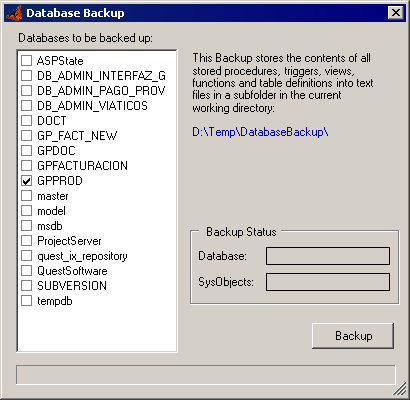Enable ProjectServer for backup
This screenshot has width=410, height=400.
26,241
